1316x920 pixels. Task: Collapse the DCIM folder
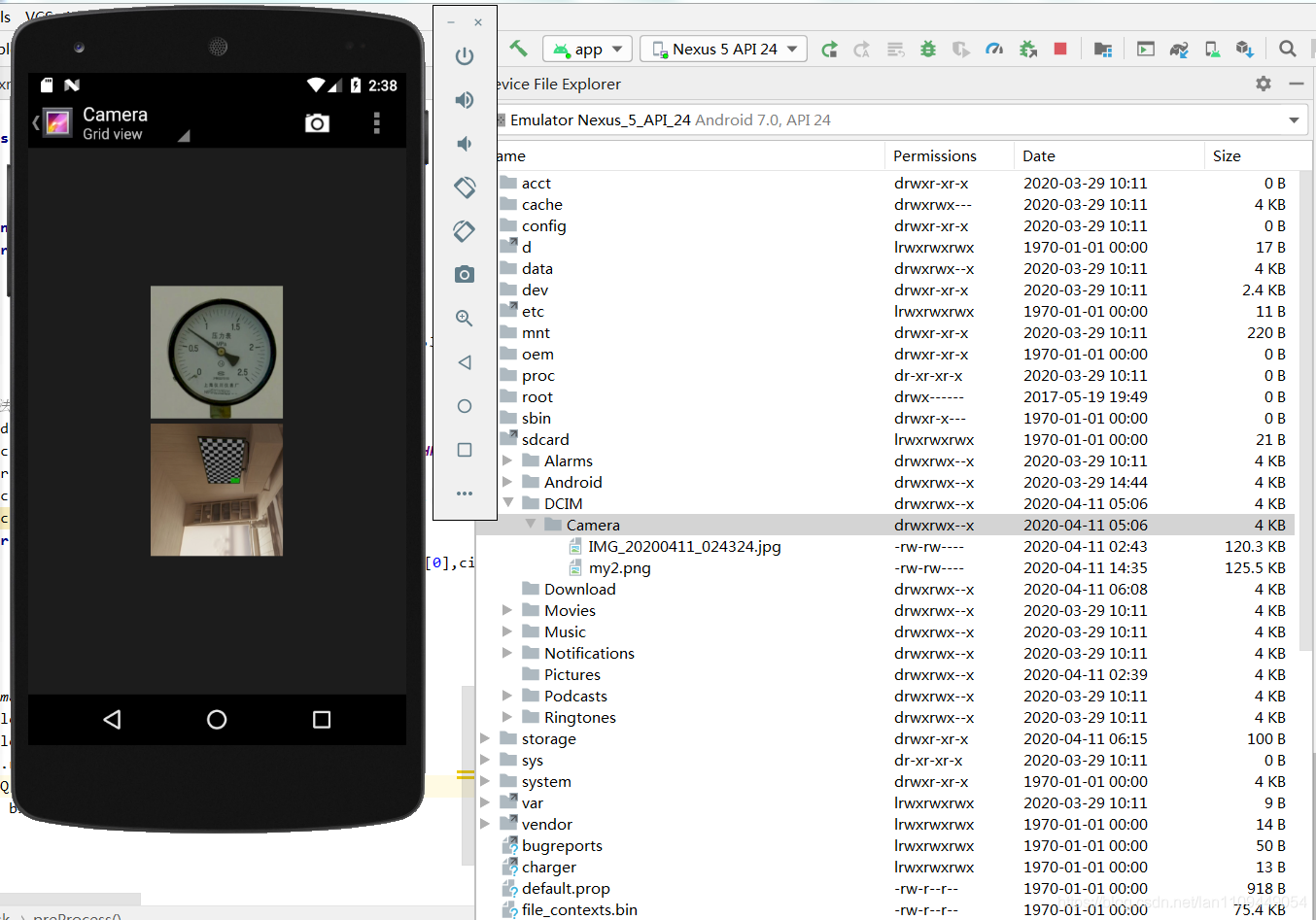click(x=507, y=503)
